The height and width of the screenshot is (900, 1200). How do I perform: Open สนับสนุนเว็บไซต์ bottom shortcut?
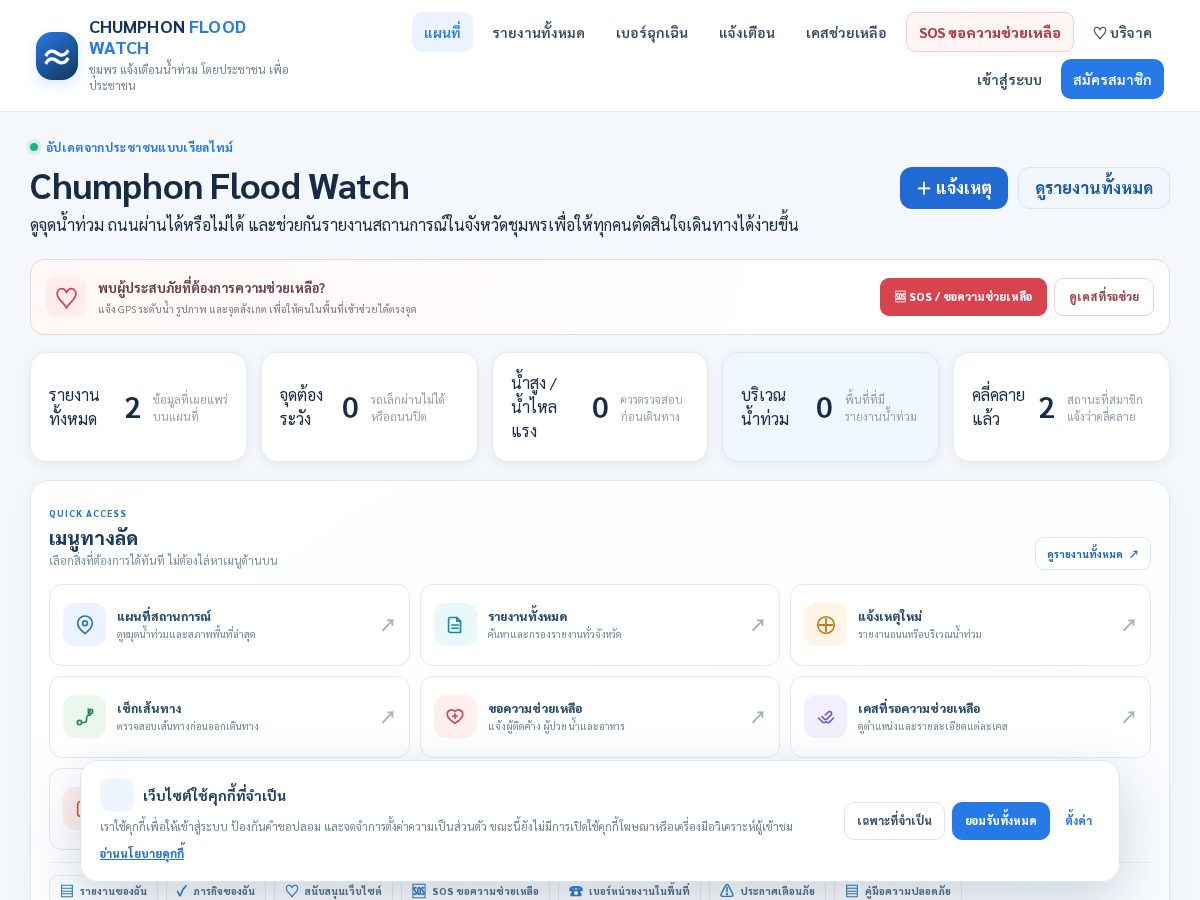pos(333,890)
